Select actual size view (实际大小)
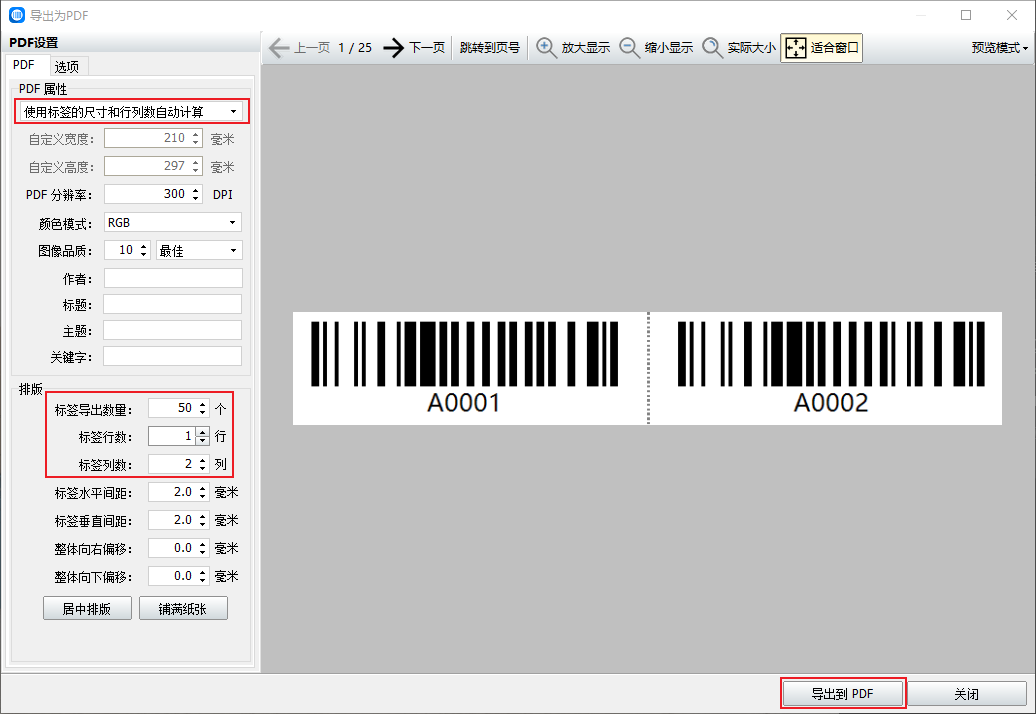Viewport: 1036px width, 714px height. point(713,47)
